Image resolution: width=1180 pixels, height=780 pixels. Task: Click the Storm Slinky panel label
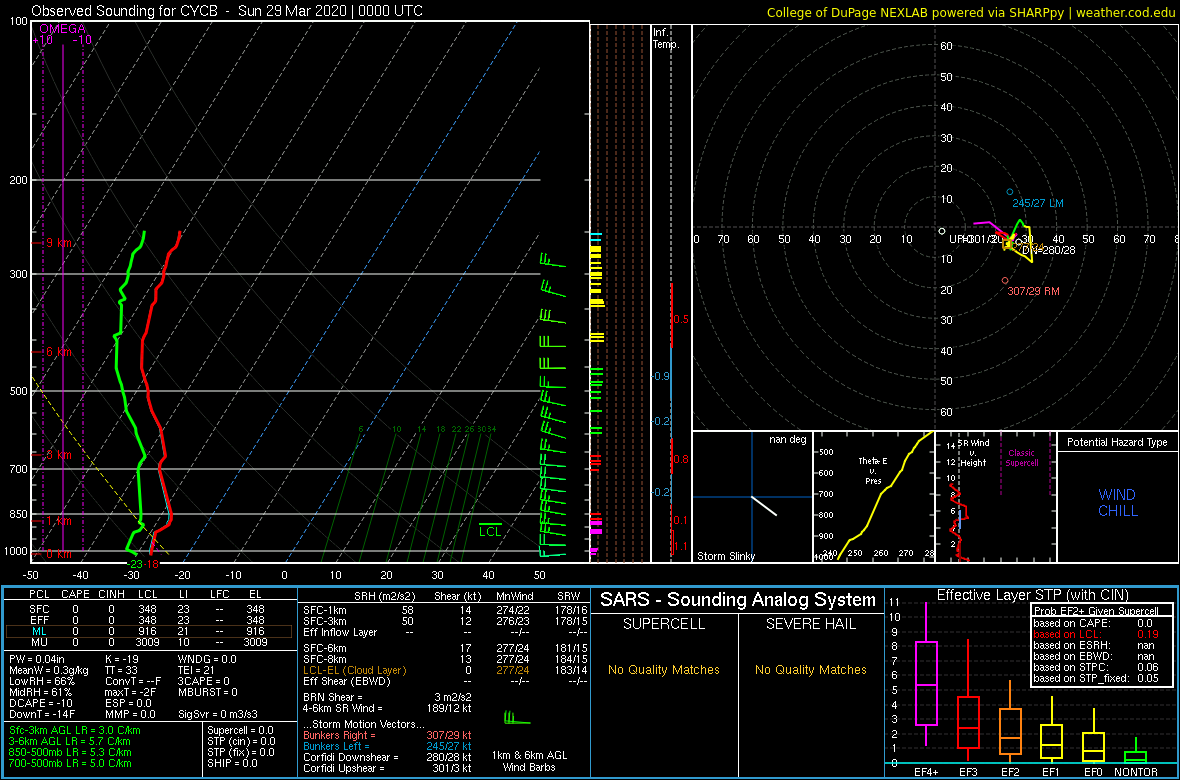(725, 556)
